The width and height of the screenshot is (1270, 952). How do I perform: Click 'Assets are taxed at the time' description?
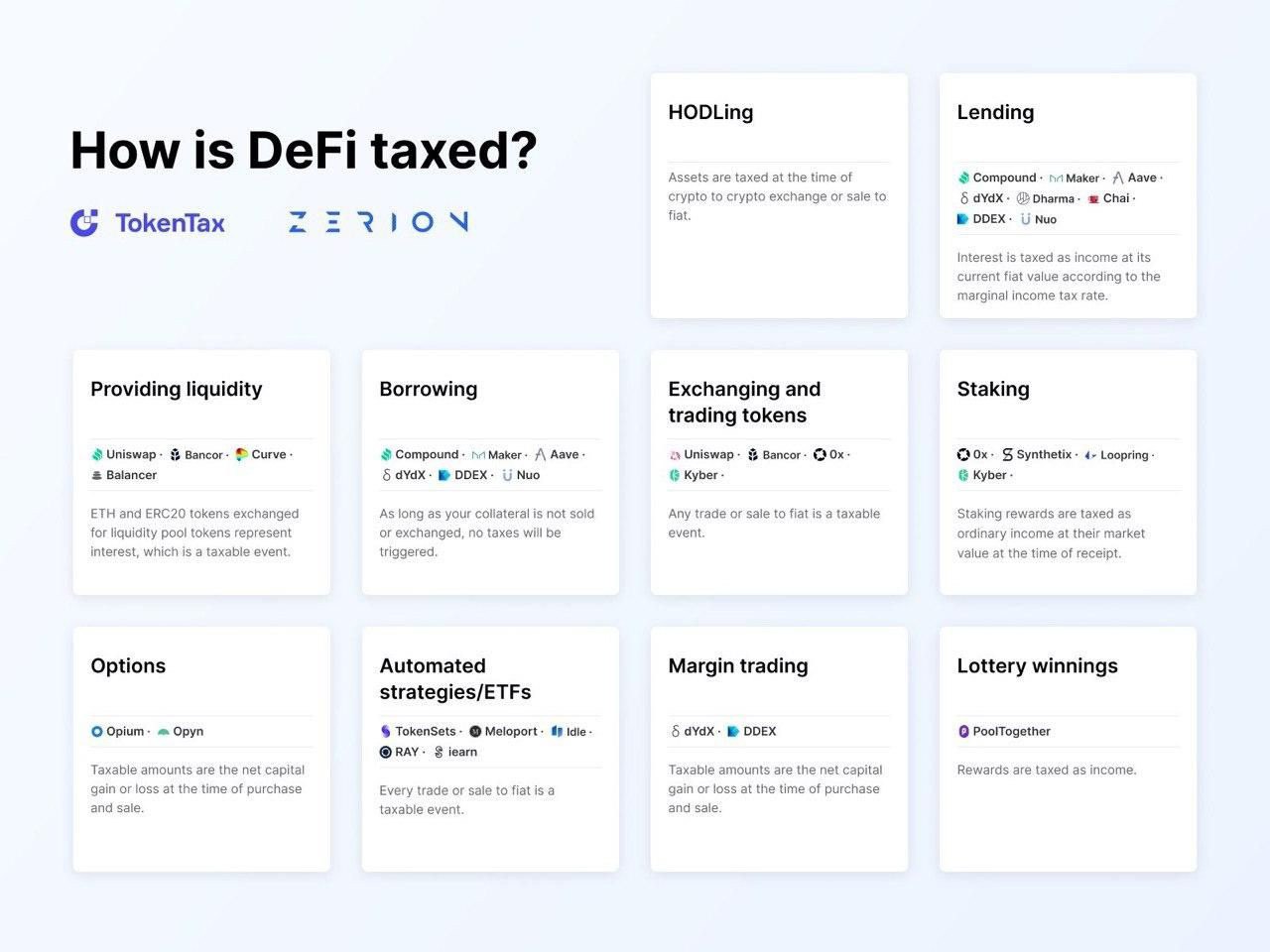[777, 196]
